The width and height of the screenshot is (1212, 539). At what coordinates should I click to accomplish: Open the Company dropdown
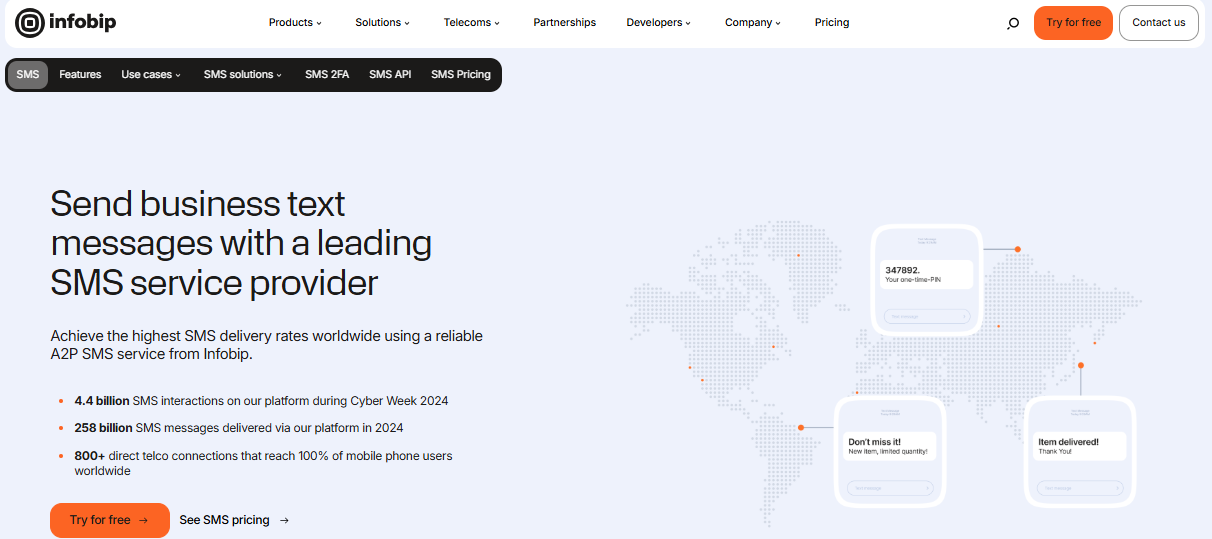pyautogui.click(x=753, y=22)
